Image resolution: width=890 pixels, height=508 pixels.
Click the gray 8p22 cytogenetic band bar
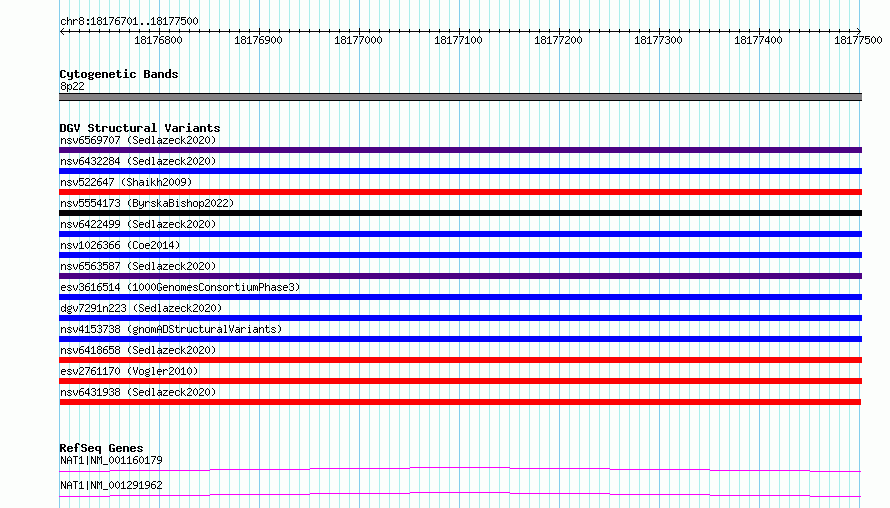coord(460,97)
